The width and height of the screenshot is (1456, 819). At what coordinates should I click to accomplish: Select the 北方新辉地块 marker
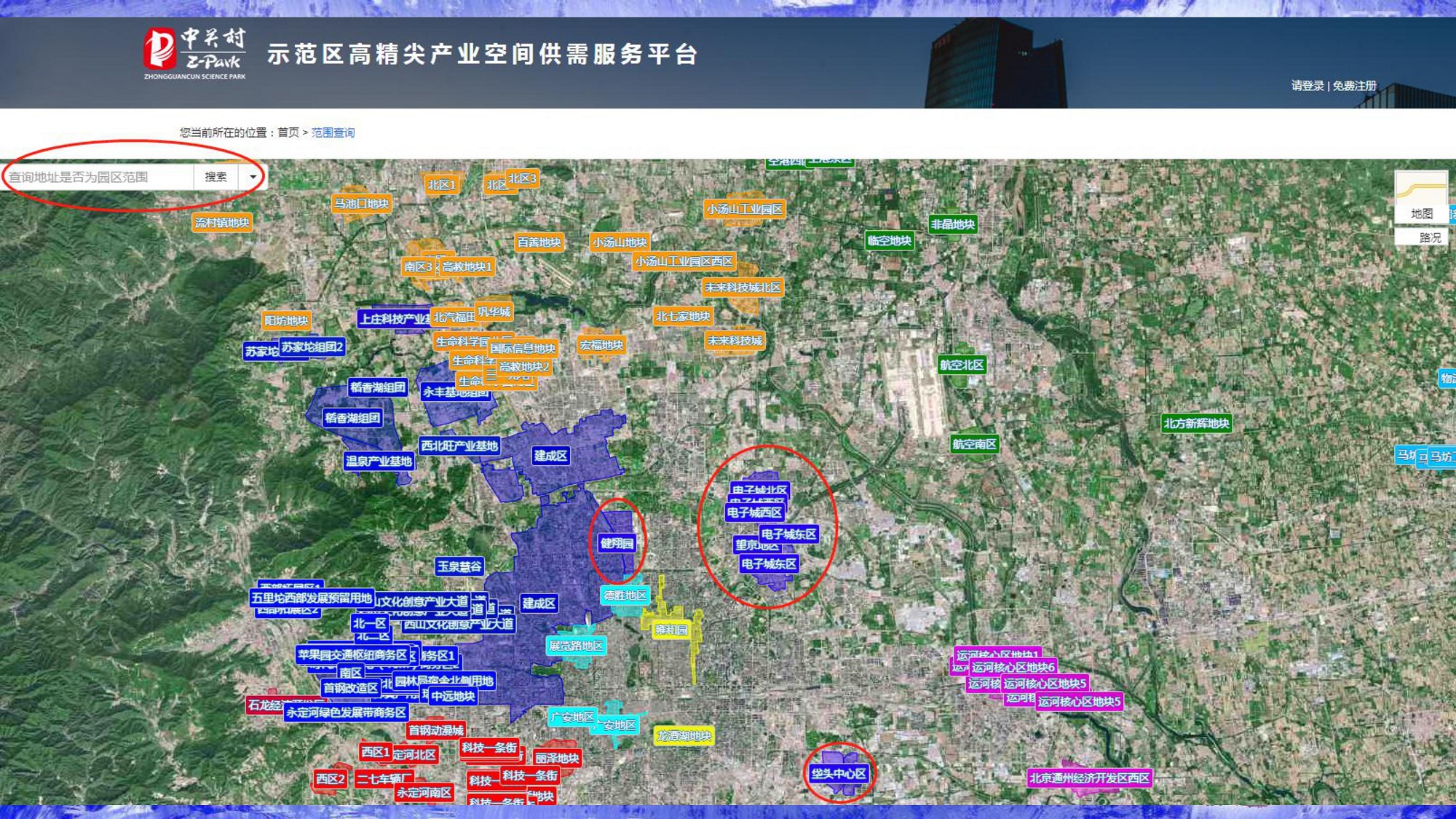tap(1196, 423)
